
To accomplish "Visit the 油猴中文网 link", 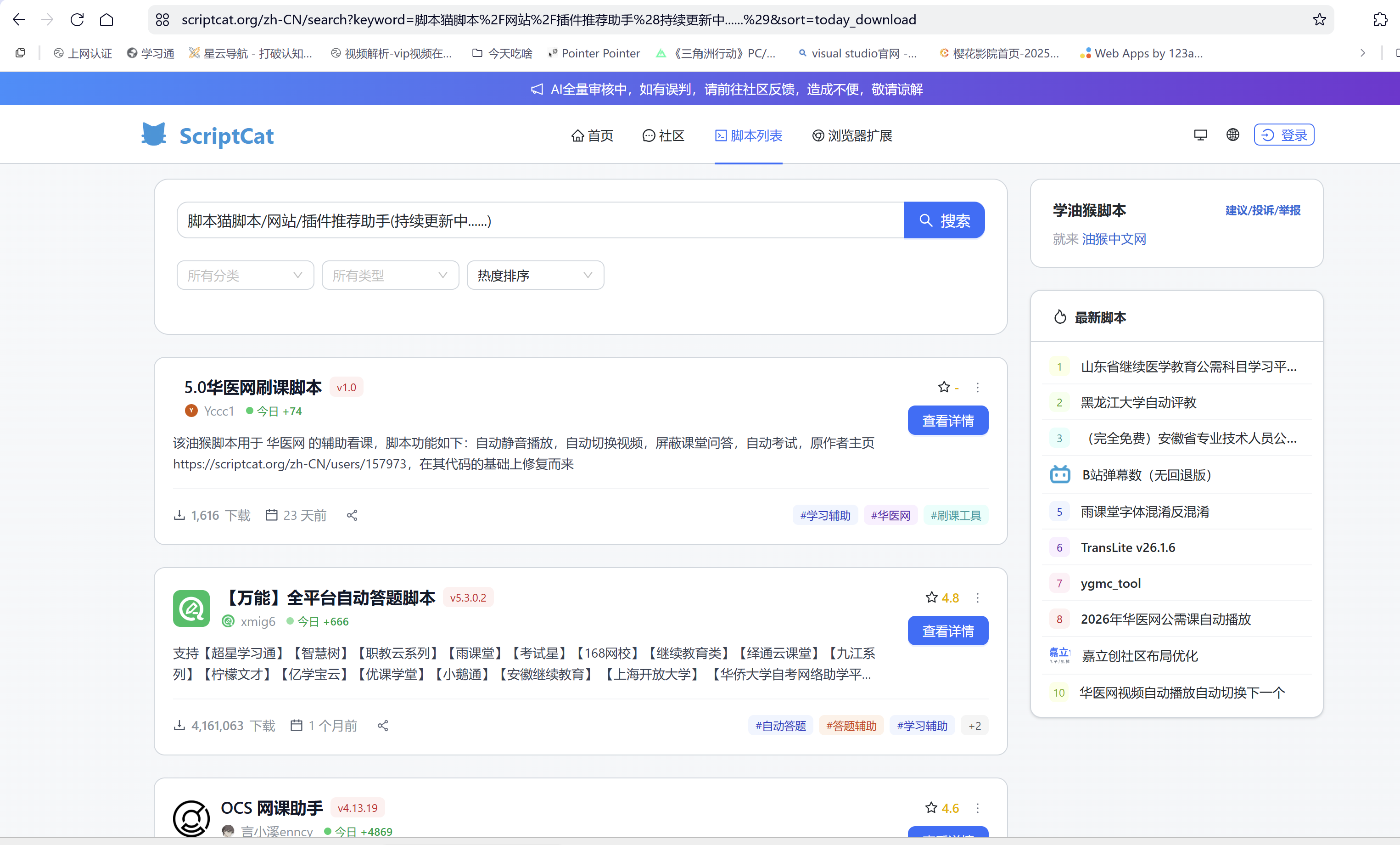I will (1114, 239).
